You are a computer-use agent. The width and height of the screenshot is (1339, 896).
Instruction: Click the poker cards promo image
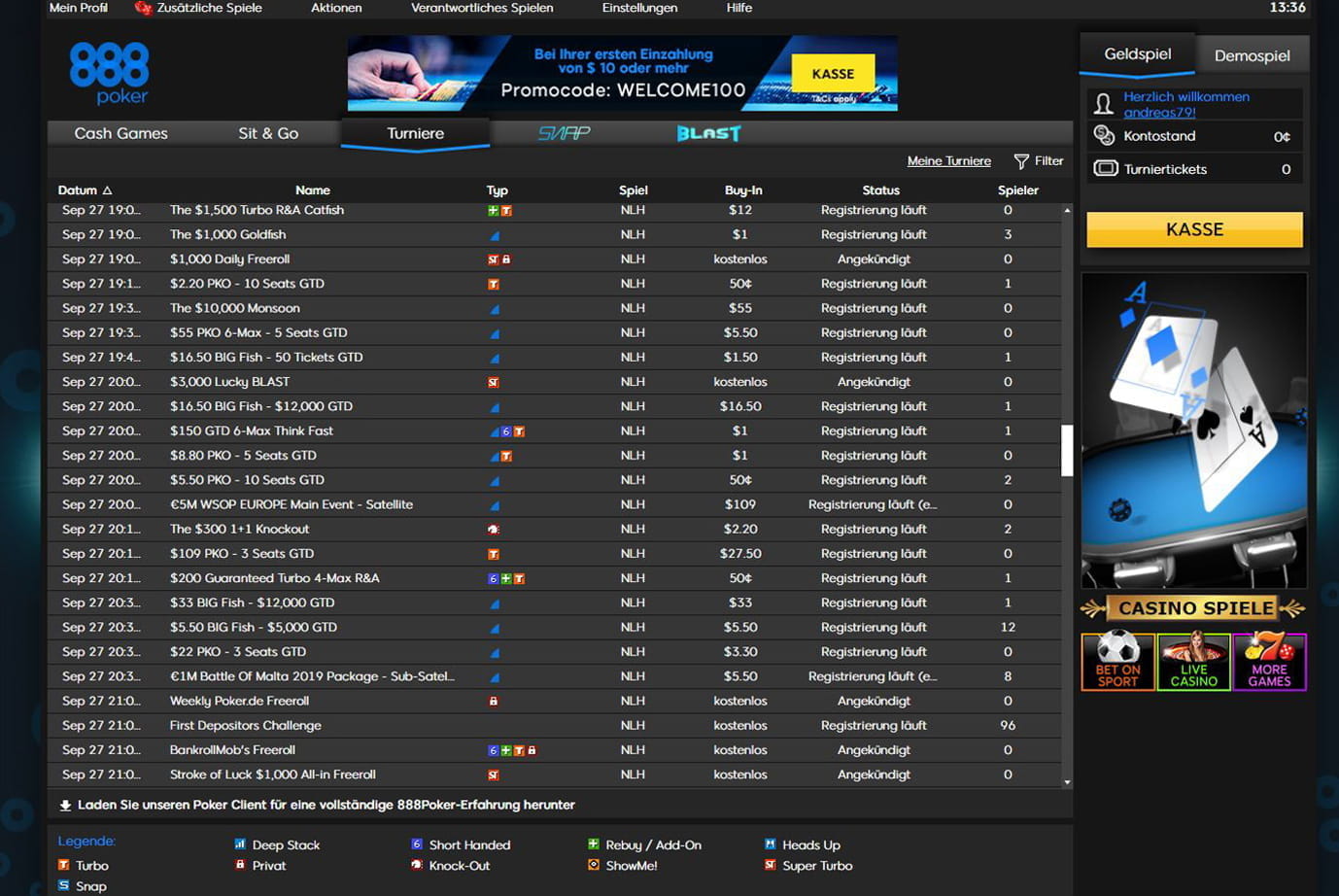pyautogui.click(x=1194, y=431)
